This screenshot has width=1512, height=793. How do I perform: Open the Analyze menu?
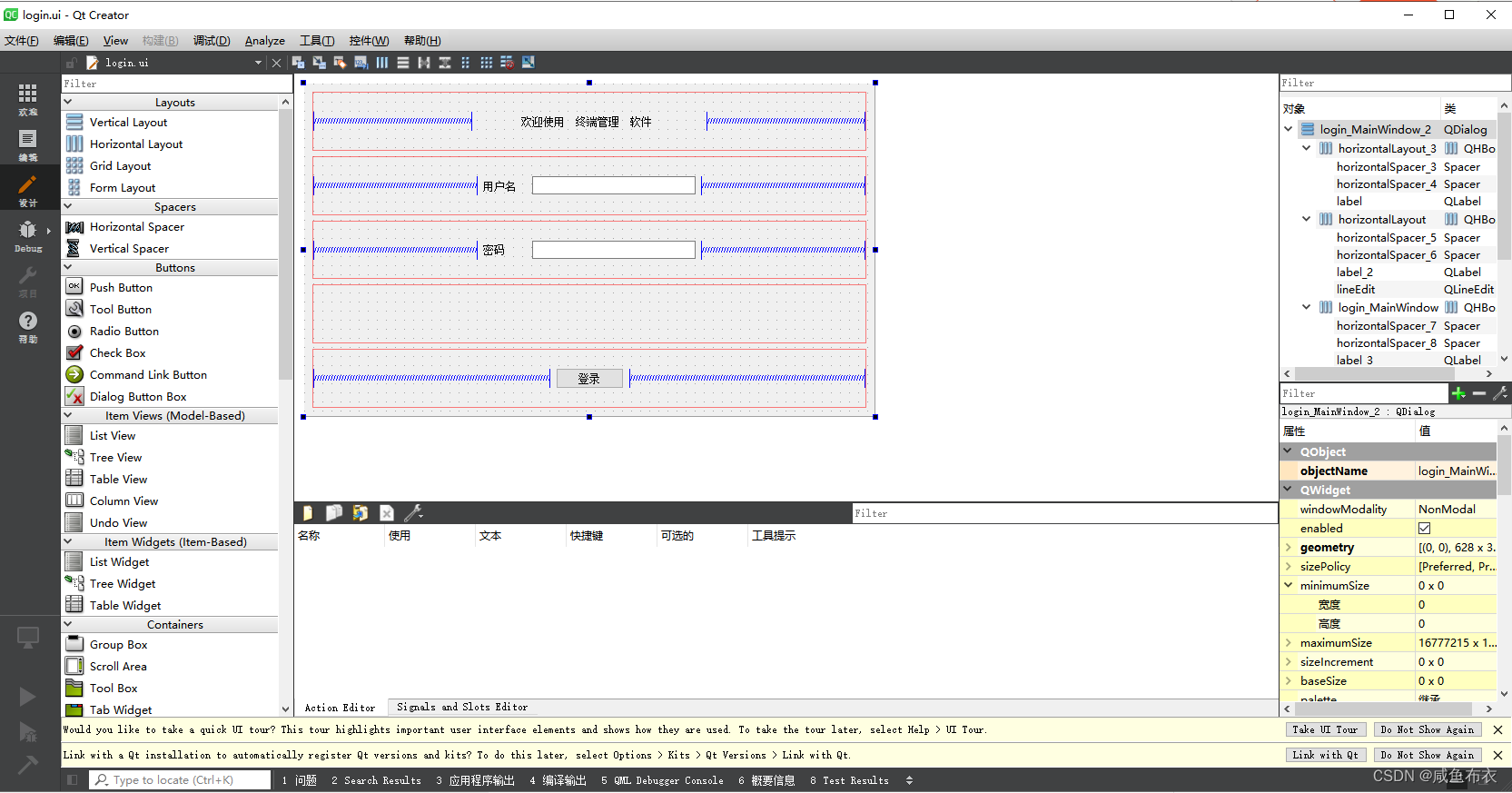[x=264, y=41]
